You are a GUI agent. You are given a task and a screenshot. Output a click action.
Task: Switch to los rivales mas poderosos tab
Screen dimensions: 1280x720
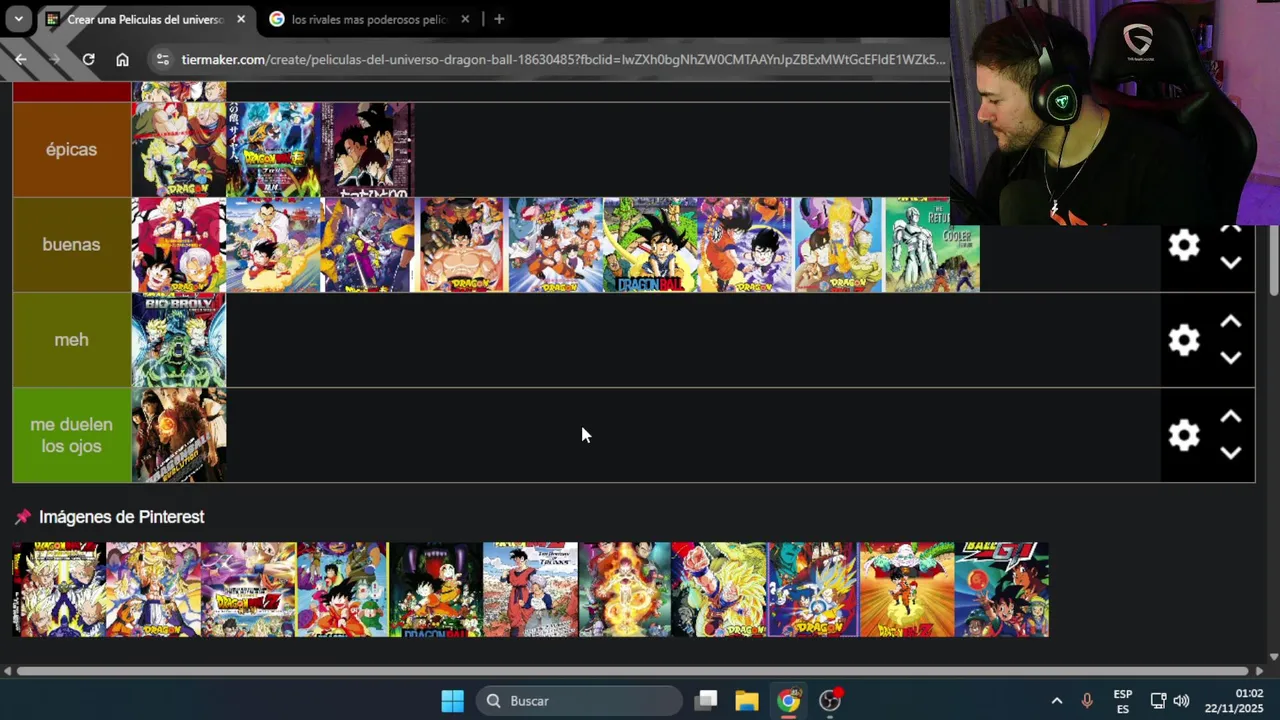pyautogui.click(x=369, y=19)
